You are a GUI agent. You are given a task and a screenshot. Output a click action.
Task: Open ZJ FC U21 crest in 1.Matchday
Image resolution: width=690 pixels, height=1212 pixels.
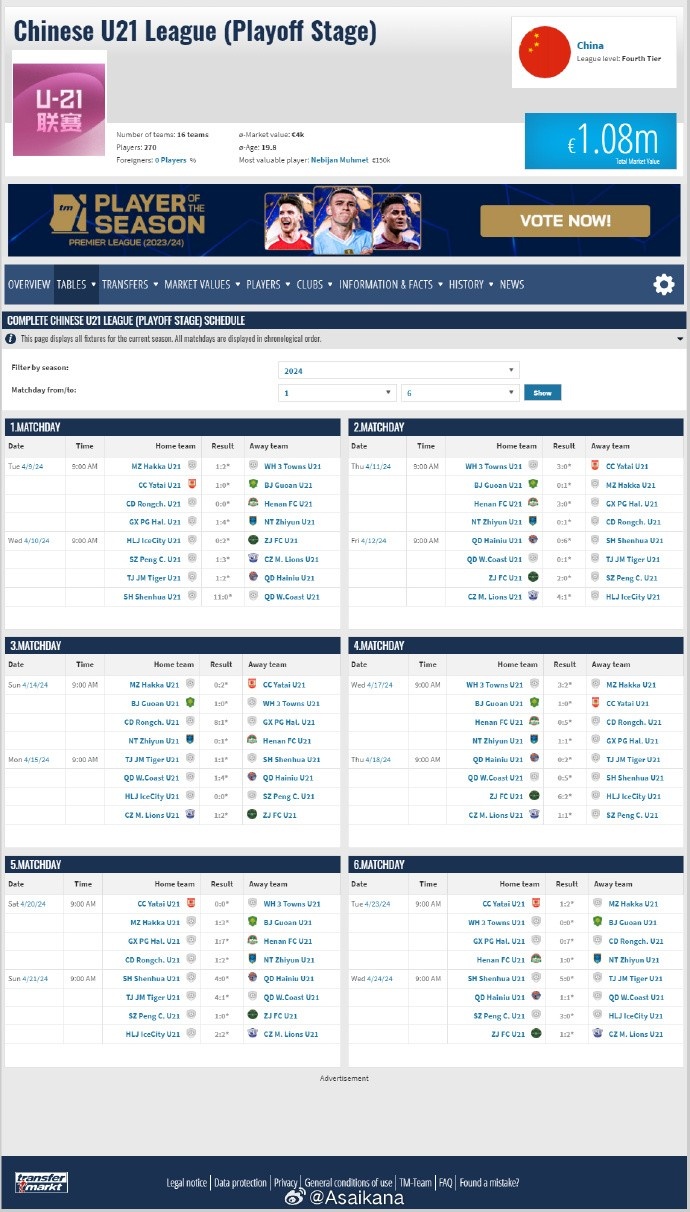coord(254,540)
